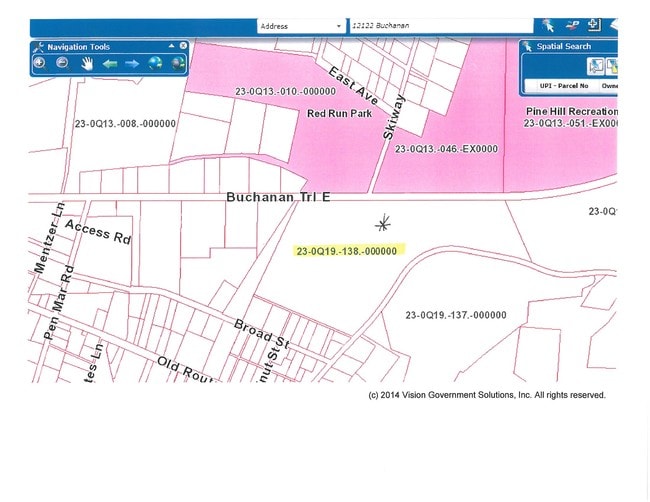Click the Spatial Search panel title
The height and width of the screenshot is (502, 650).
[x=565, y=46]
